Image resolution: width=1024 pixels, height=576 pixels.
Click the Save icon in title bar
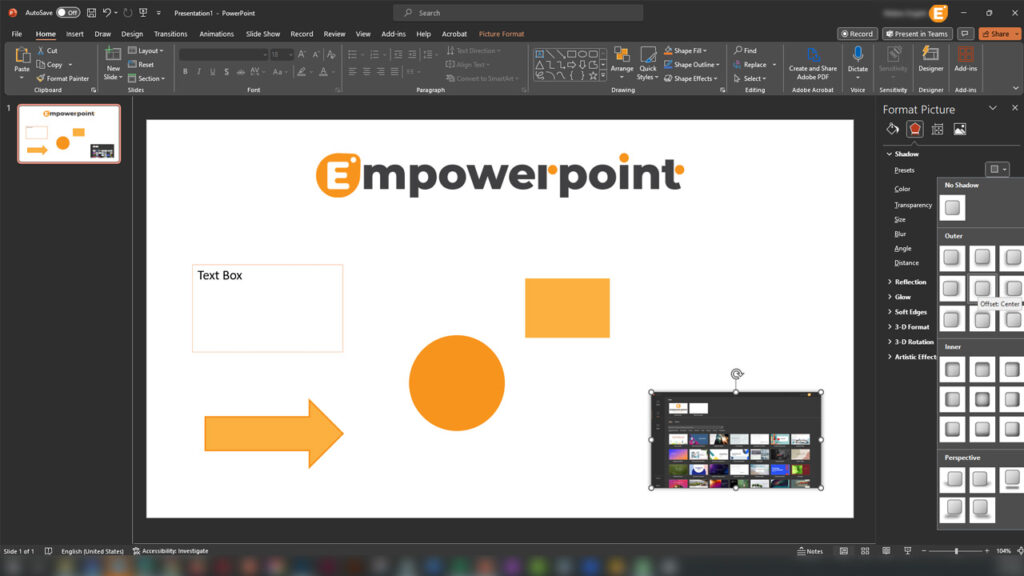click(x=91, y=12)
